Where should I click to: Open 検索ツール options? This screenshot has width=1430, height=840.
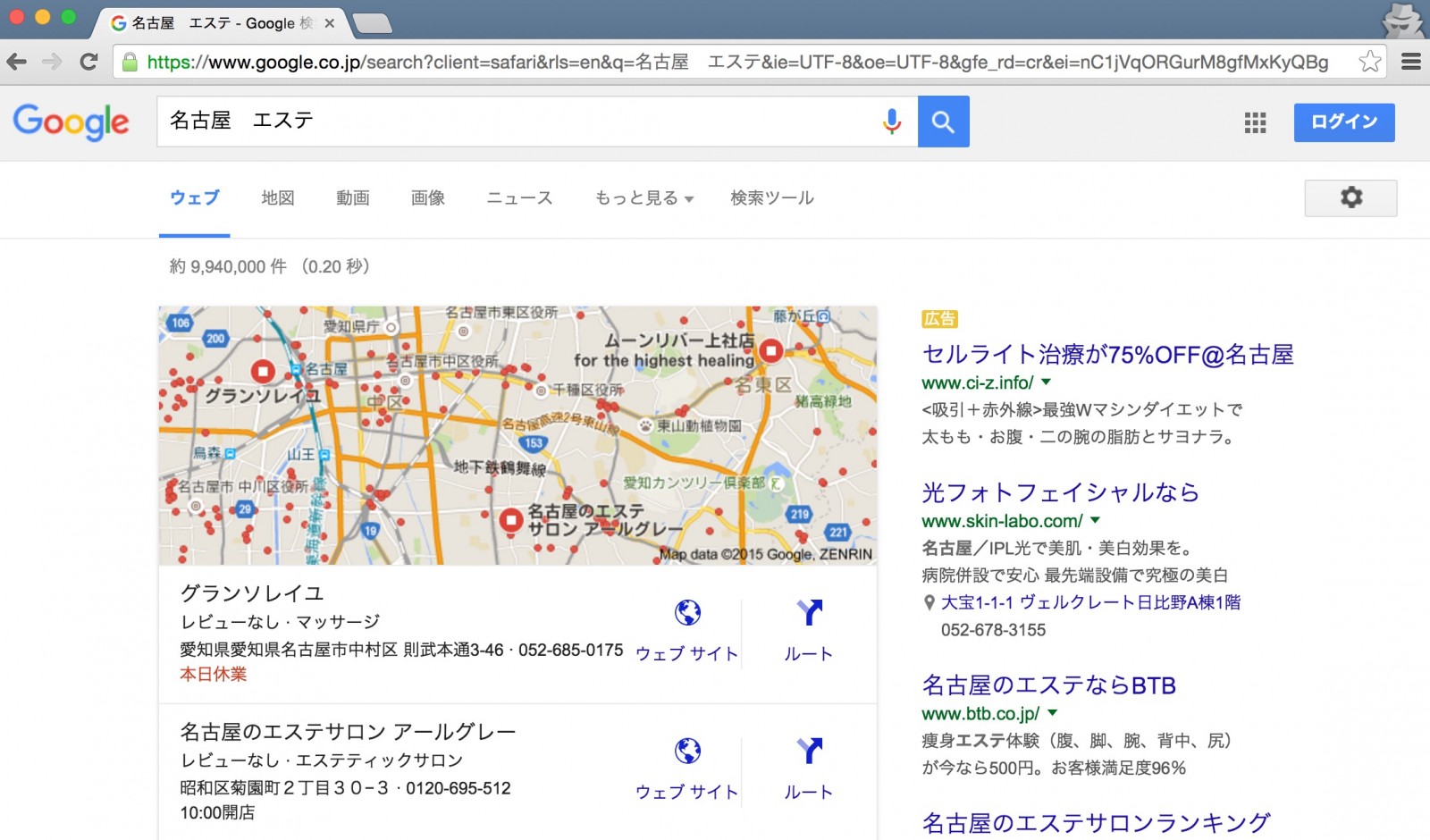[x=772, y=198]
